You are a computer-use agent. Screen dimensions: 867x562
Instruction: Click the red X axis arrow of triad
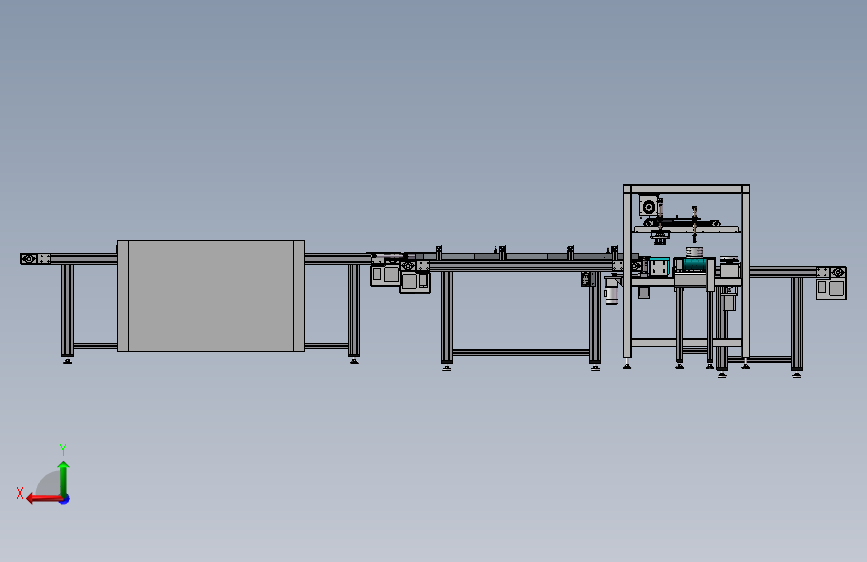(x=44, y=499)
